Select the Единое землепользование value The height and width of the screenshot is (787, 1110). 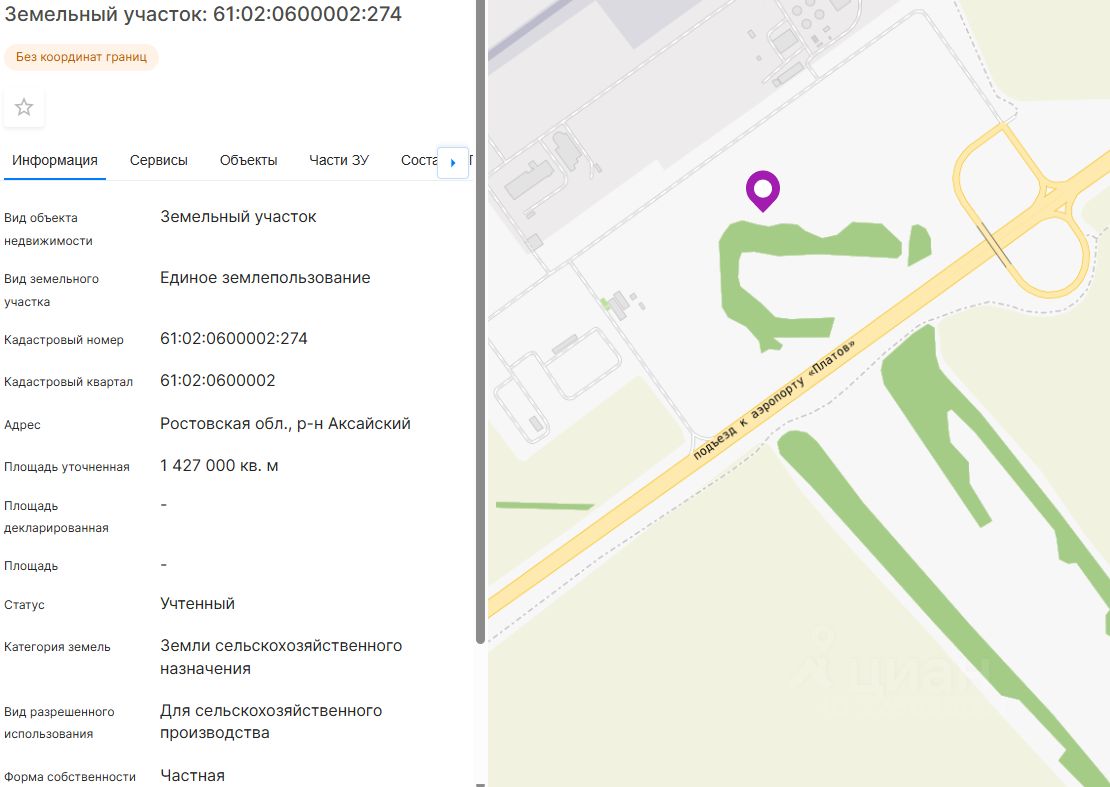click(x=265, y=277)
